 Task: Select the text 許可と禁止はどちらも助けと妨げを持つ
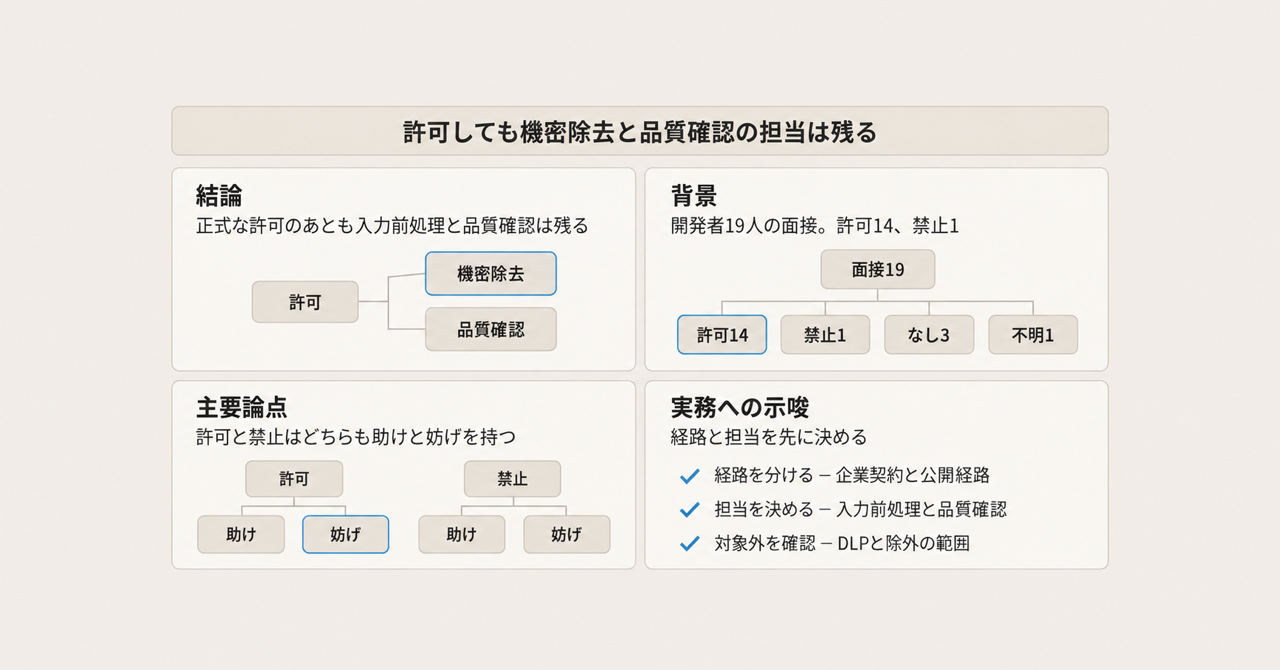click(356, 438)
